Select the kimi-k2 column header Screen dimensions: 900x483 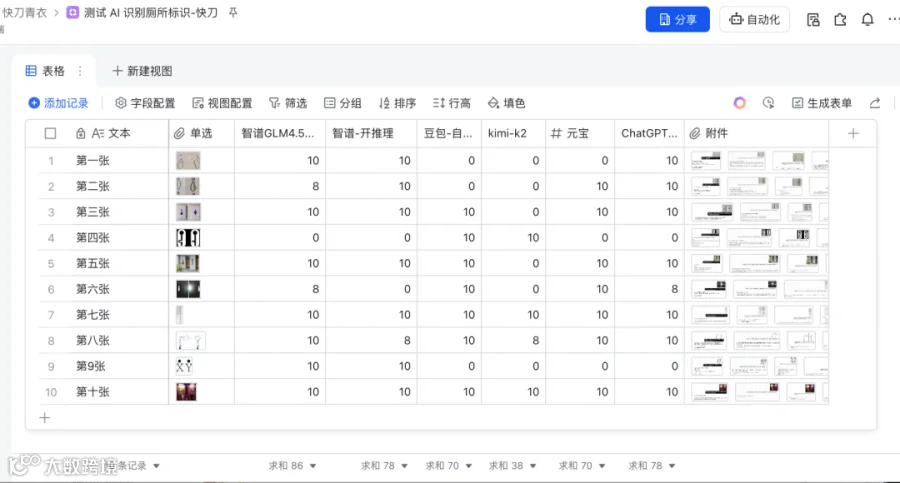[x=513, y=133]
